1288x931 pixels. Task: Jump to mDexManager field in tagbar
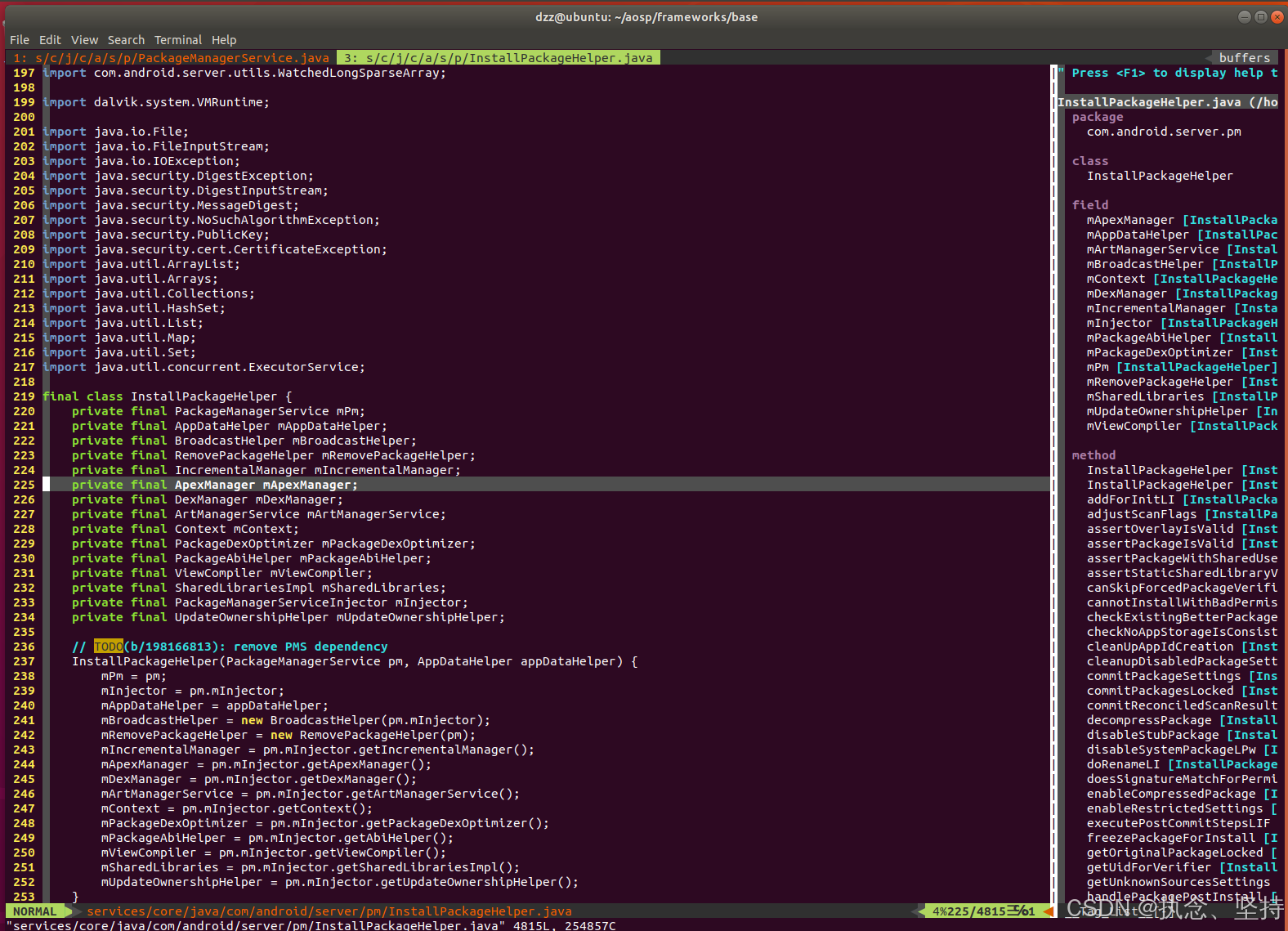[1182, 293]
